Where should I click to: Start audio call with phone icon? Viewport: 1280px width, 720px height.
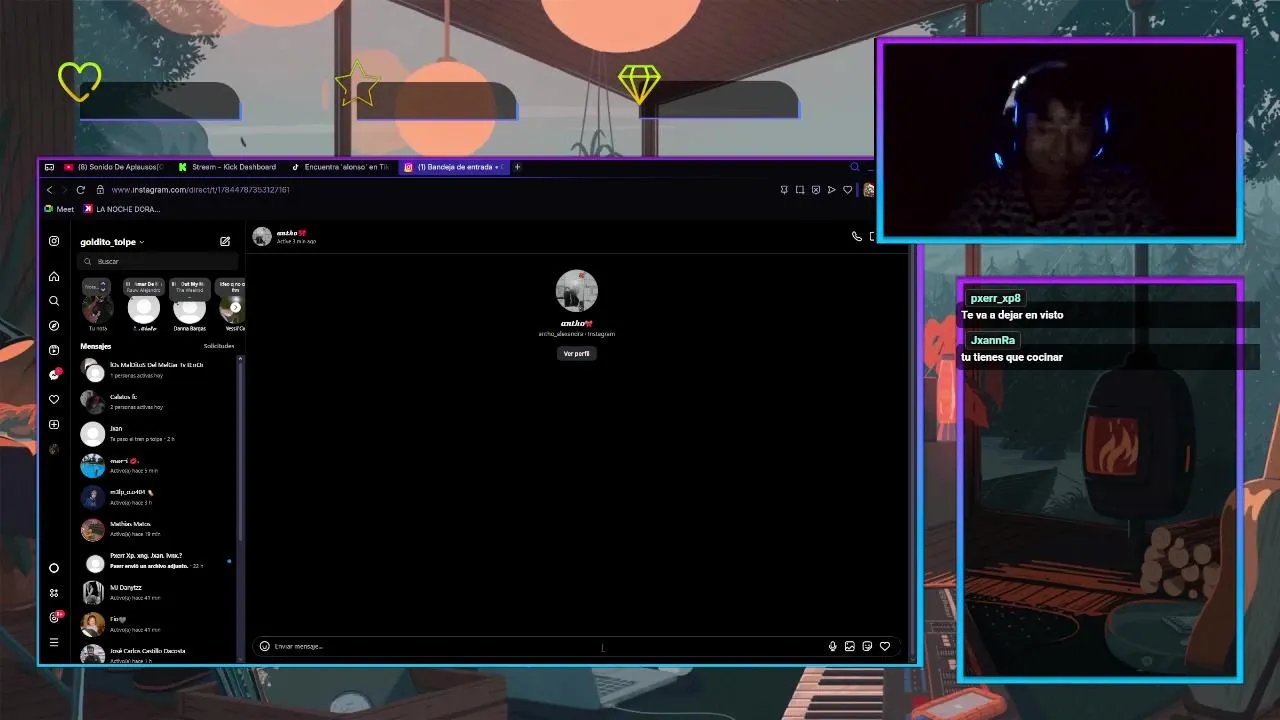point(856,236)
